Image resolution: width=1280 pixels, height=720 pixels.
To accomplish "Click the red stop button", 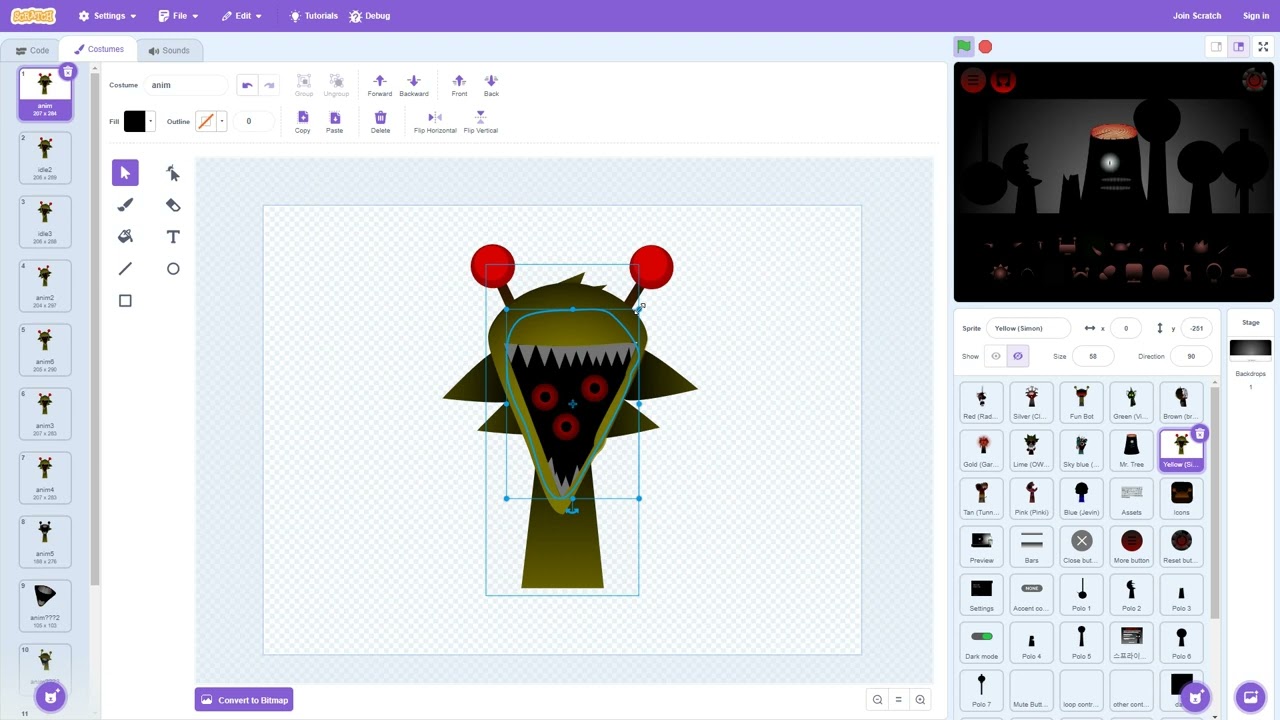I will 985,46.
